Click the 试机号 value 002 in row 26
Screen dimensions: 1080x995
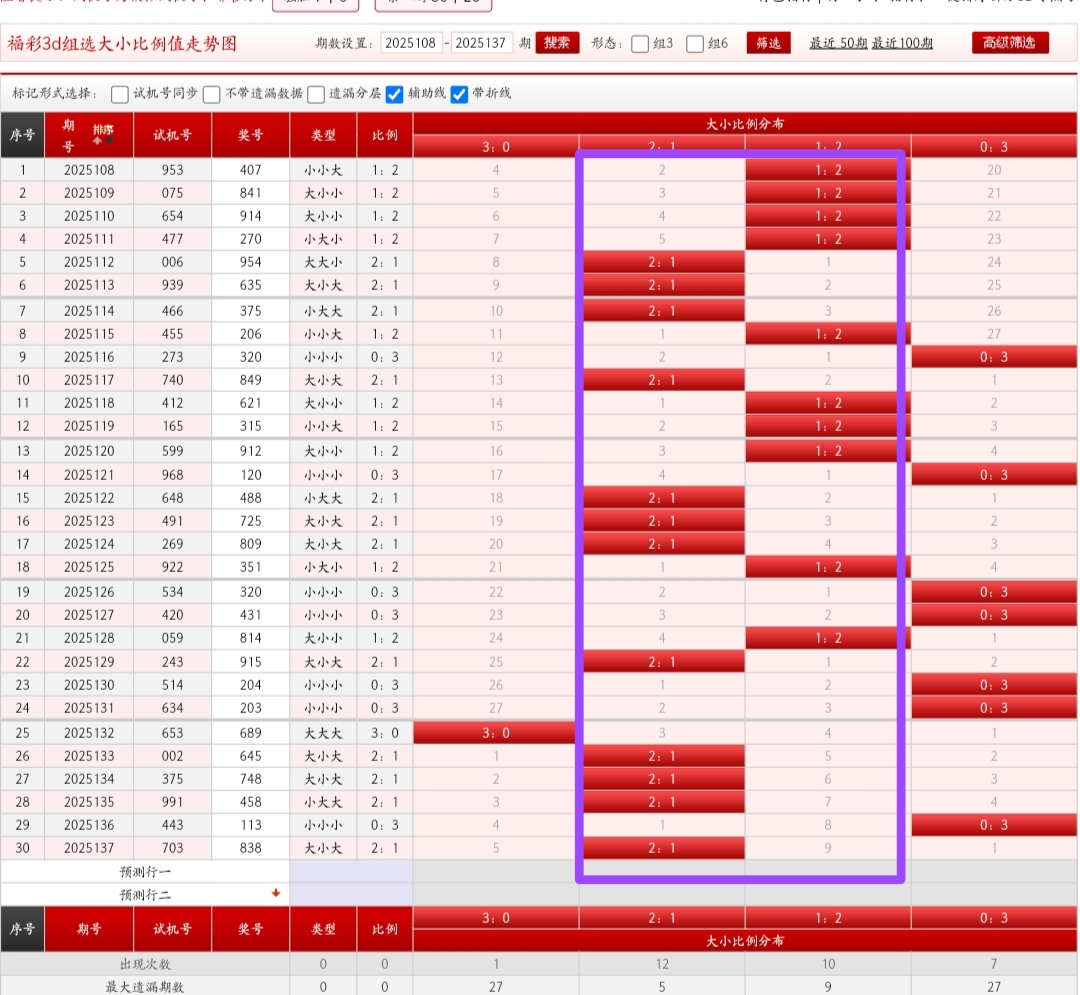click(x=172, y=756)
